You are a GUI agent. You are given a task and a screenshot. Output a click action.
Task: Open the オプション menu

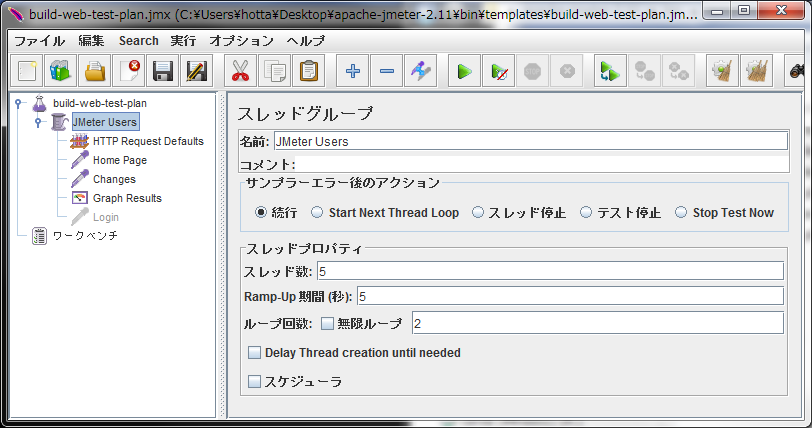[241, 40]
